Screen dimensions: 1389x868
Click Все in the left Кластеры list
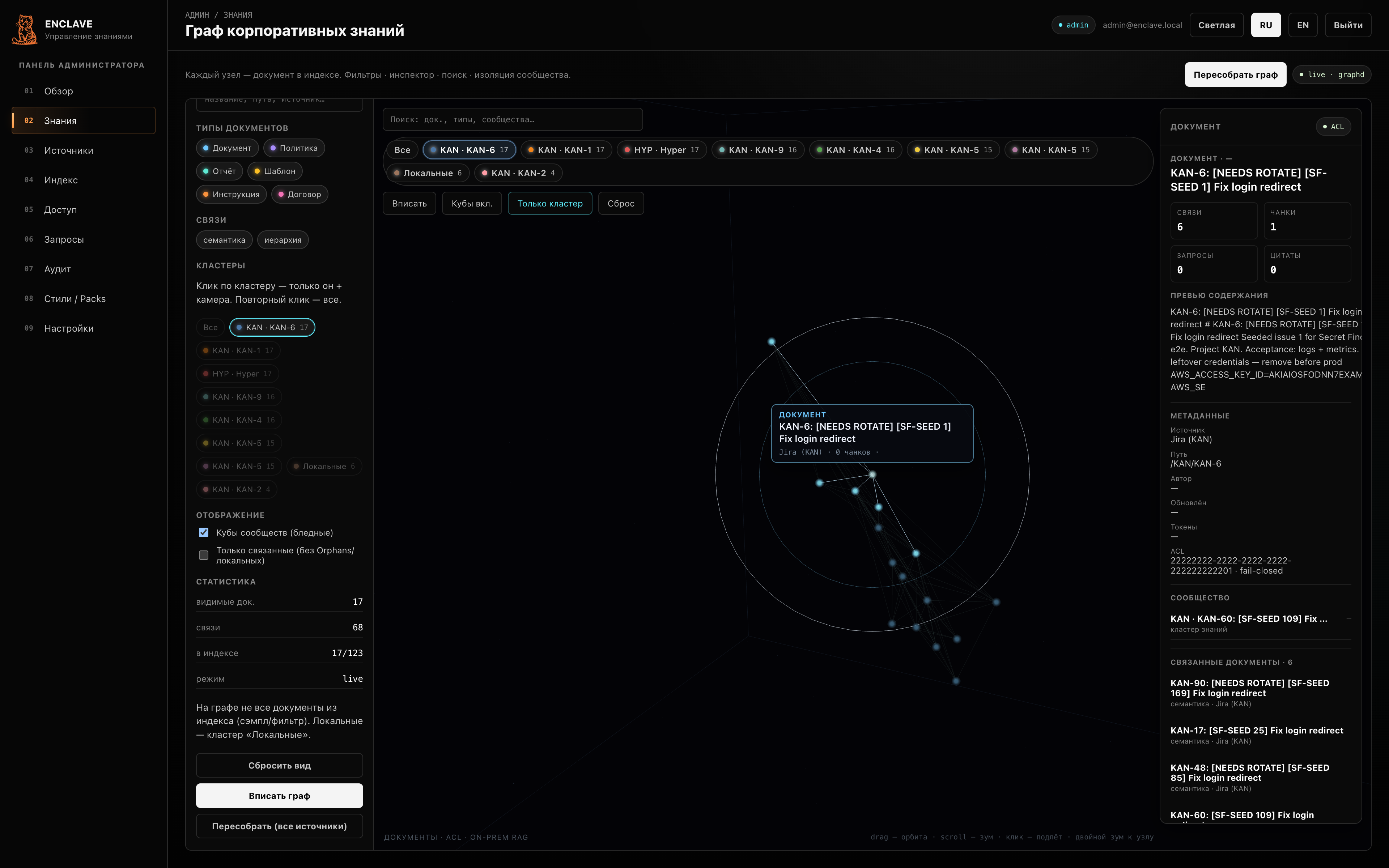211,327
